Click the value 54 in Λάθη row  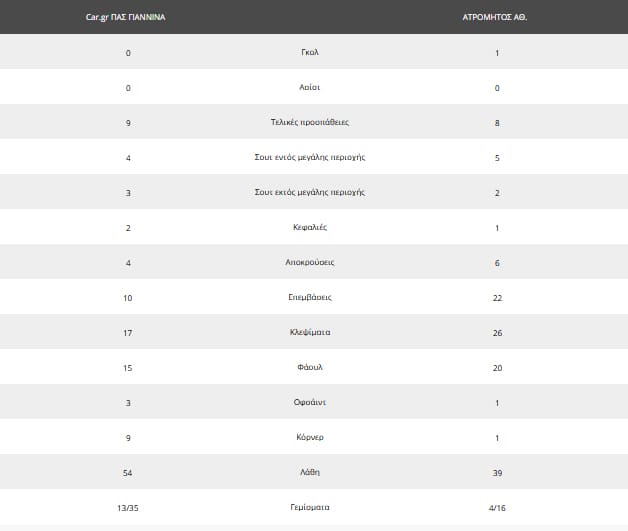(128, 472)
